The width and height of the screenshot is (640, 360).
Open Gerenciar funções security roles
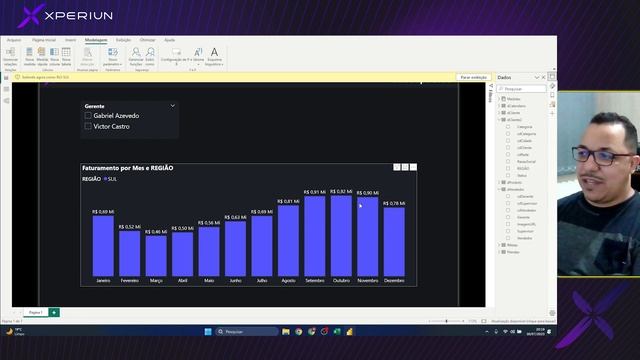point(136,56)
